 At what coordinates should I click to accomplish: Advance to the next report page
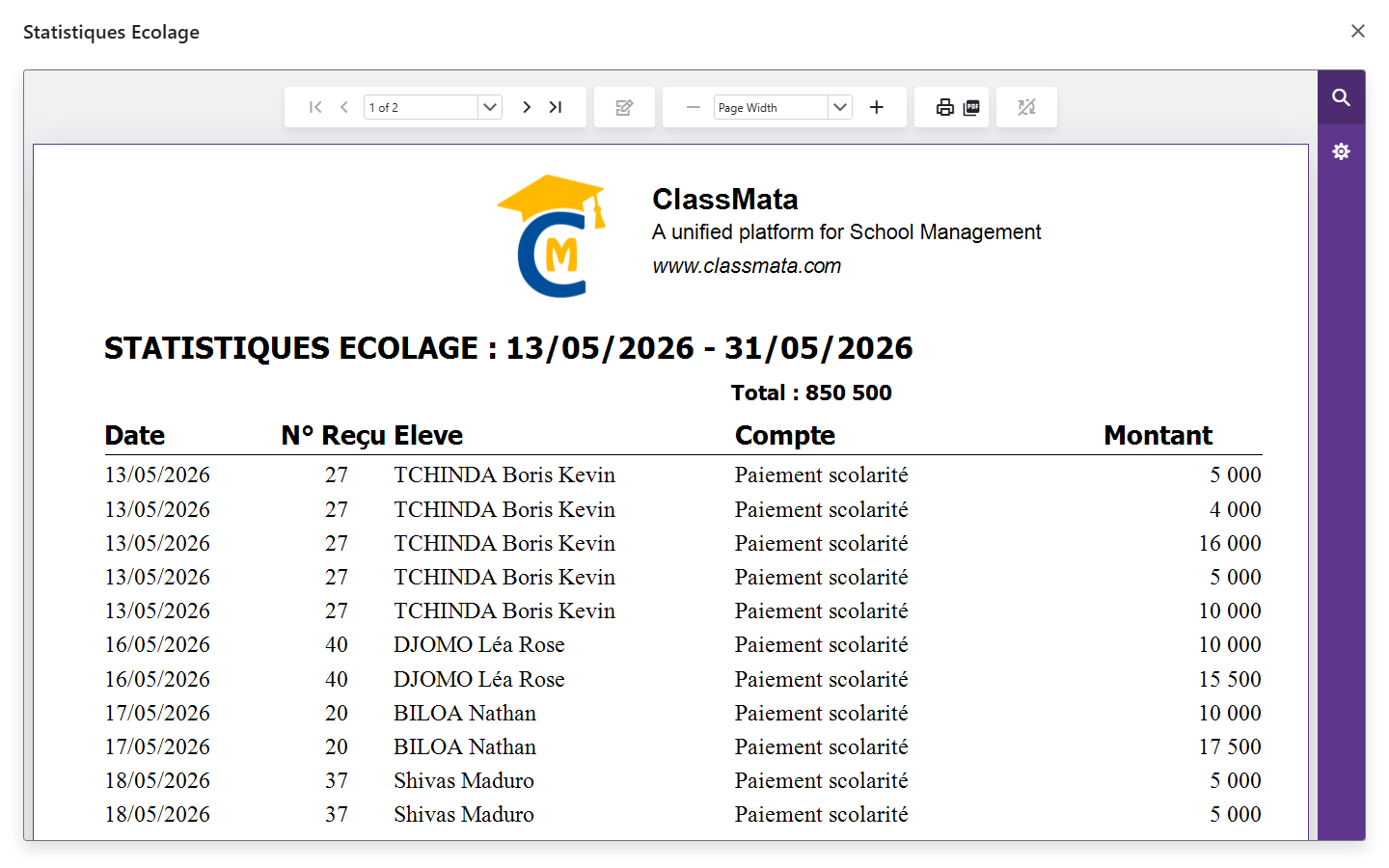tap(527, 107)
